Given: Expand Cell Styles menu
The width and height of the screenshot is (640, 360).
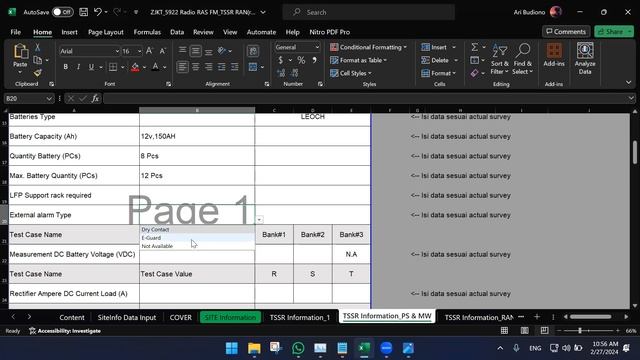Looking at the screenshot, I should (351, 73).
